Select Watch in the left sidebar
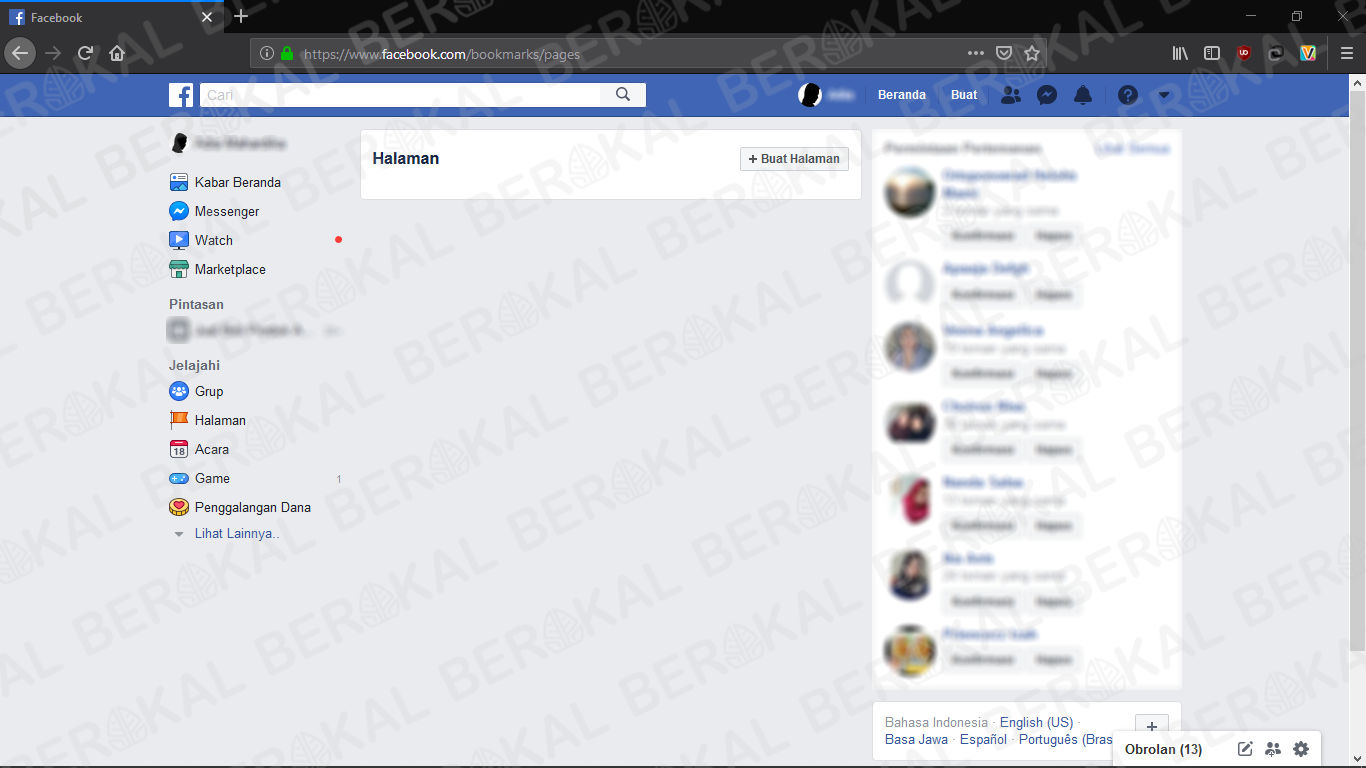 point(213,240)
